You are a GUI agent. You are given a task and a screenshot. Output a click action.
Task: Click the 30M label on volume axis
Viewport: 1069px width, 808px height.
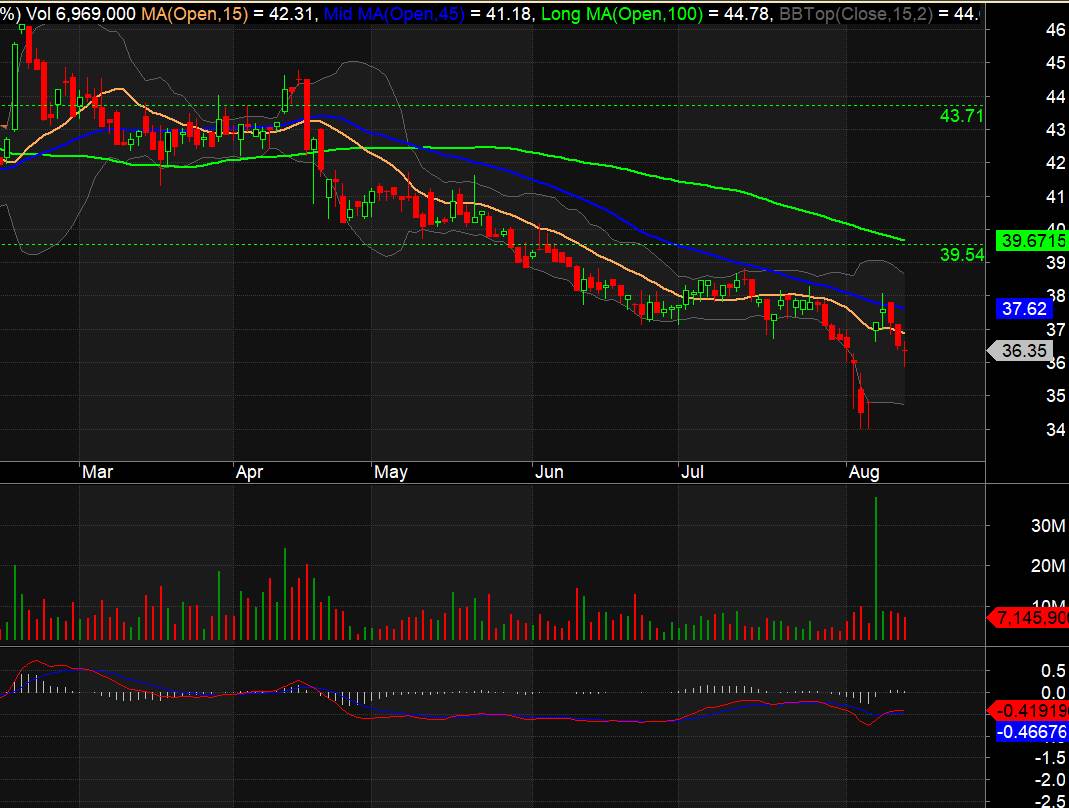point(1016,526)
